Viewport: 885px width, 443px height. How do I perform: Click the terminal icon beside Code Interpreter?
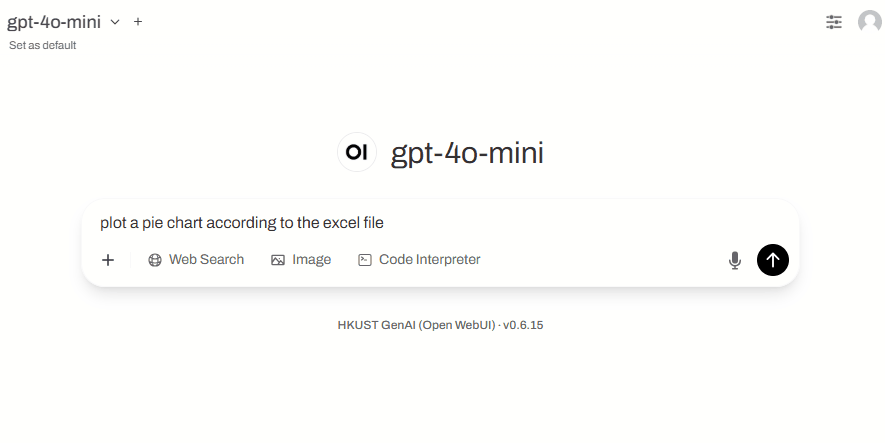365,260
